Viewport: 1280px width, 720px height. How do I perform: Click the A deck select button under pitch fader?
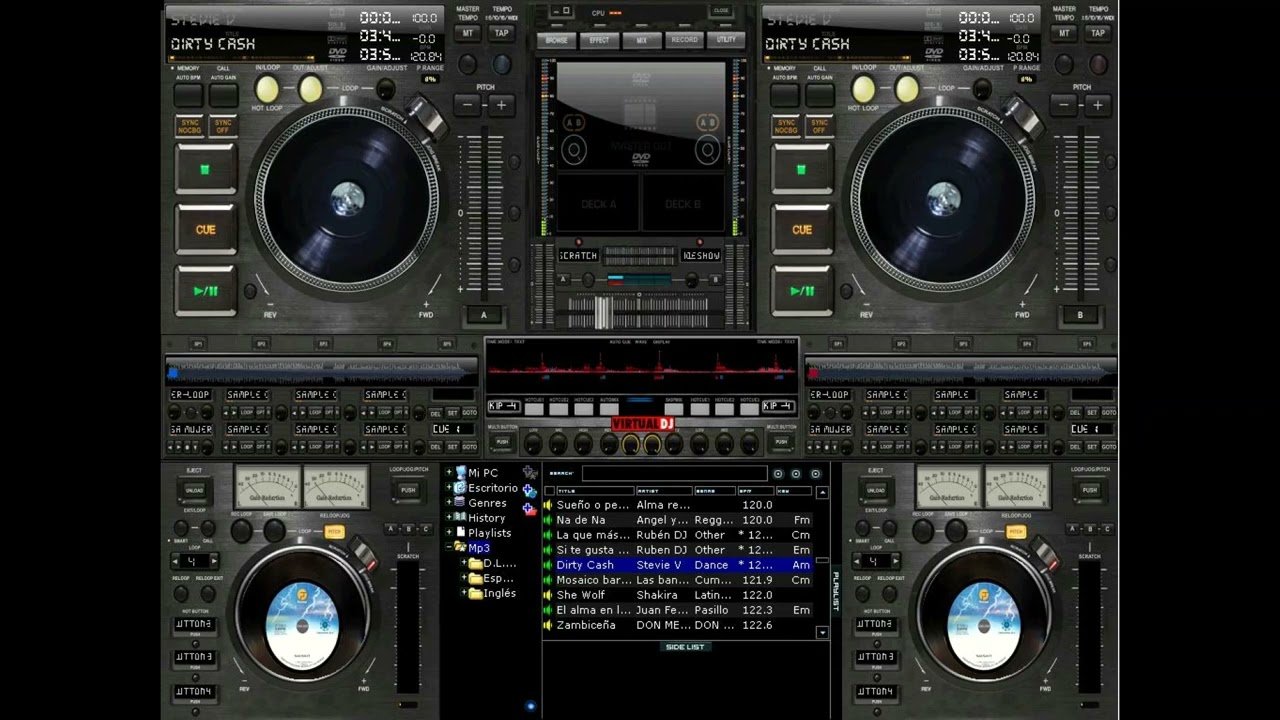484,315
